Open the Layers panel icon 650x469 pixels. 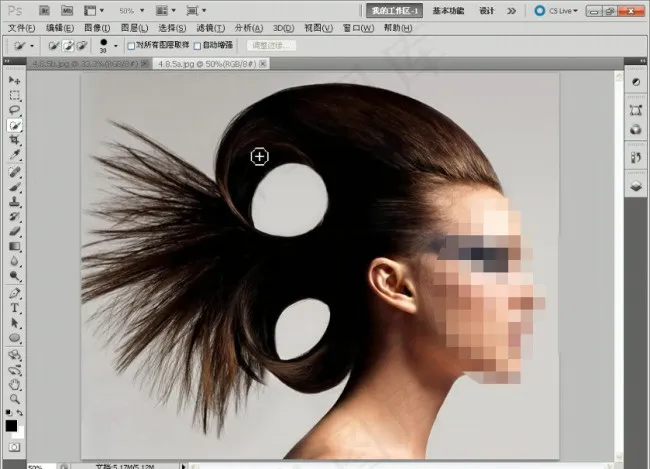[x=635, y=186]
